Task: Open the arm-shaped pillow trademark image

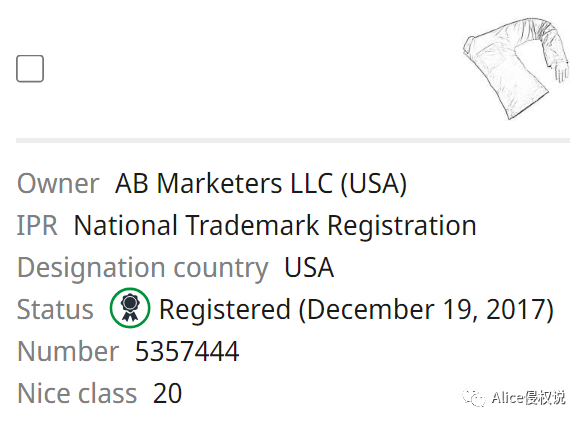Action: pos(516,68)
